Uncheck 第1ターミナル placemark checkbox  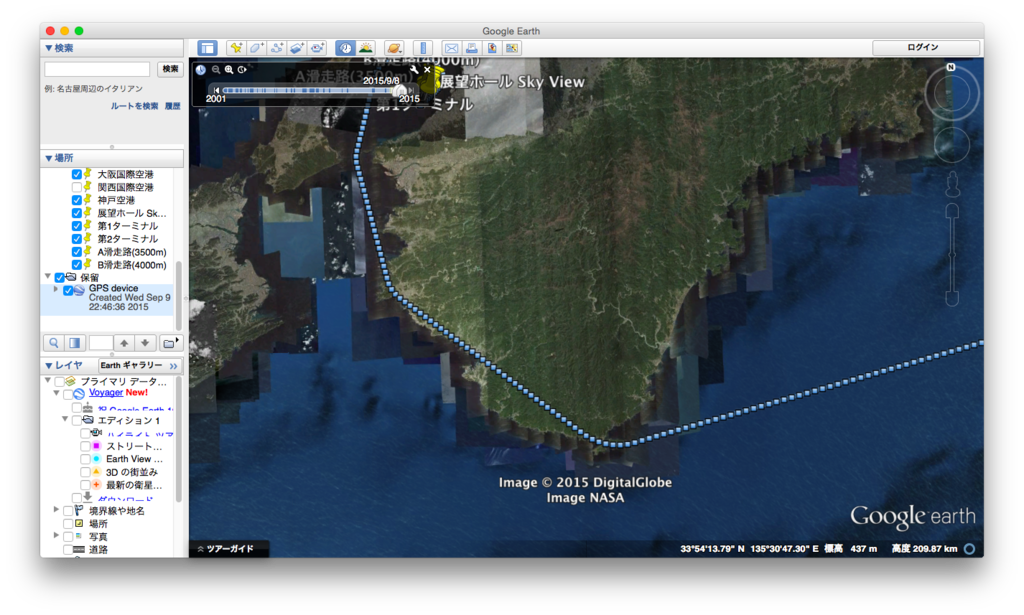(x=76, y=226)
